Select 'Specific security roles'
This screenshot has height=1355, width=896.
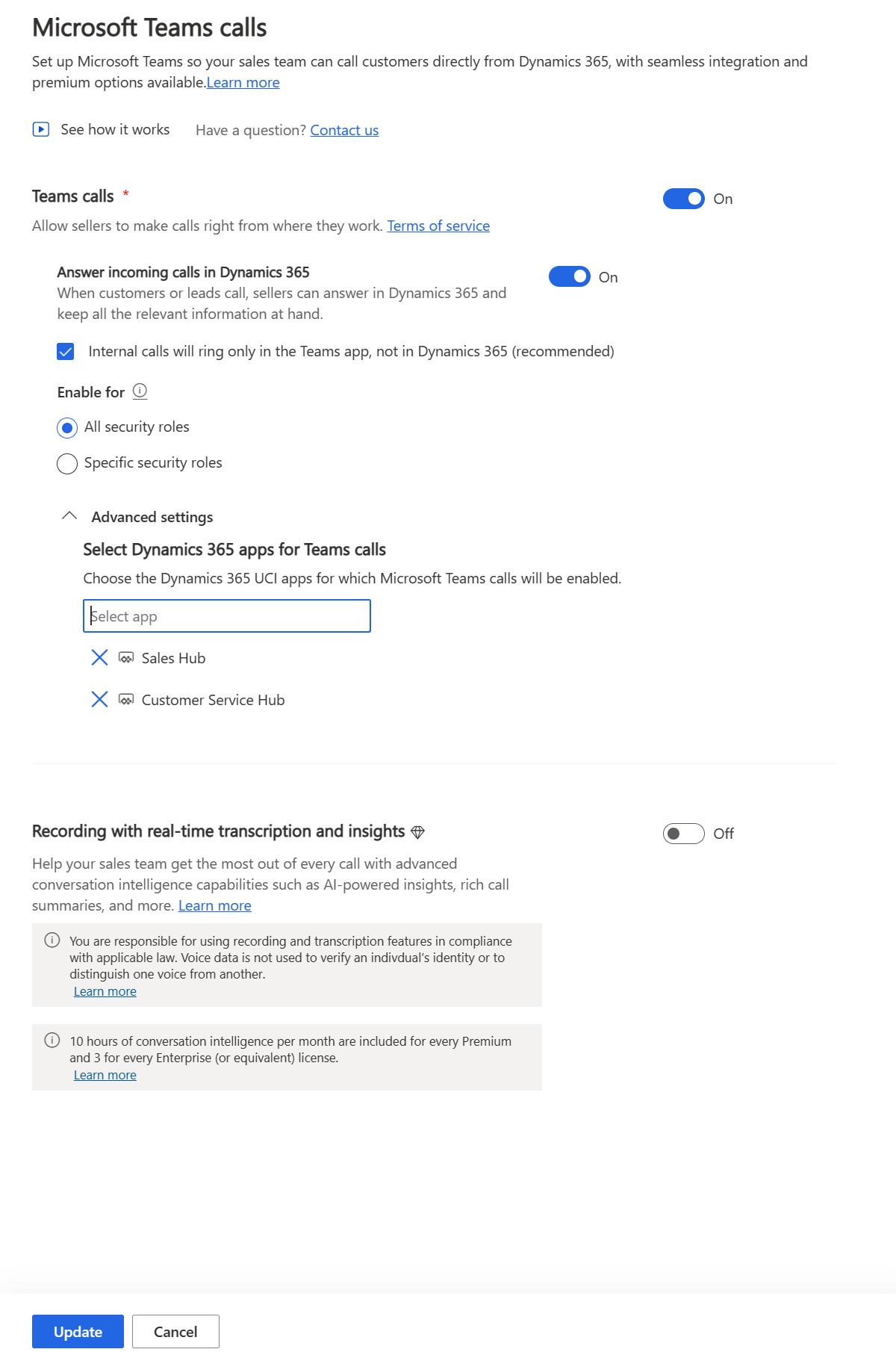(66, 463)
